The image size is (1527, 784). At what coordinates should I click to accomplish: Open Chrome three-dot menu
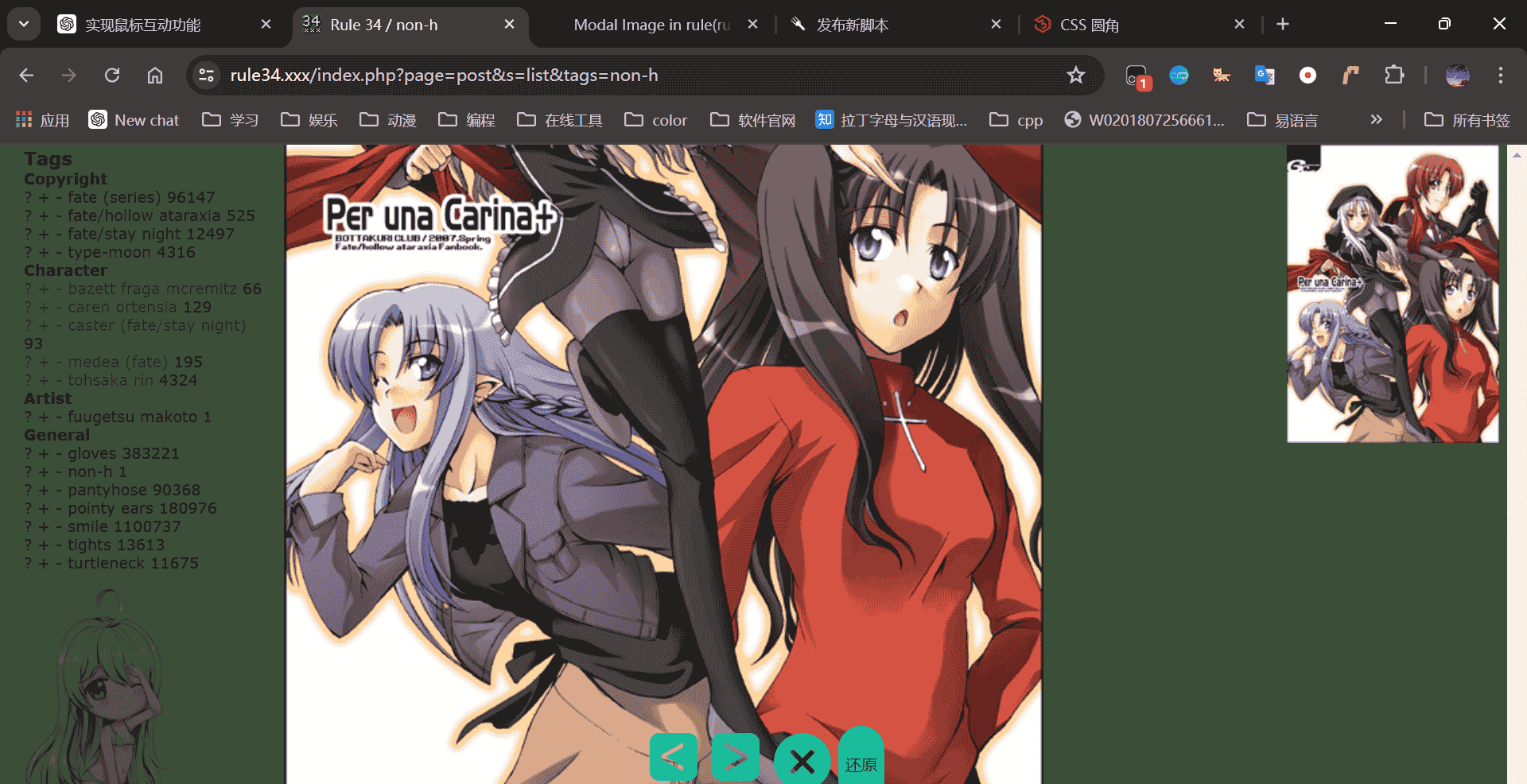(1500, 76)
